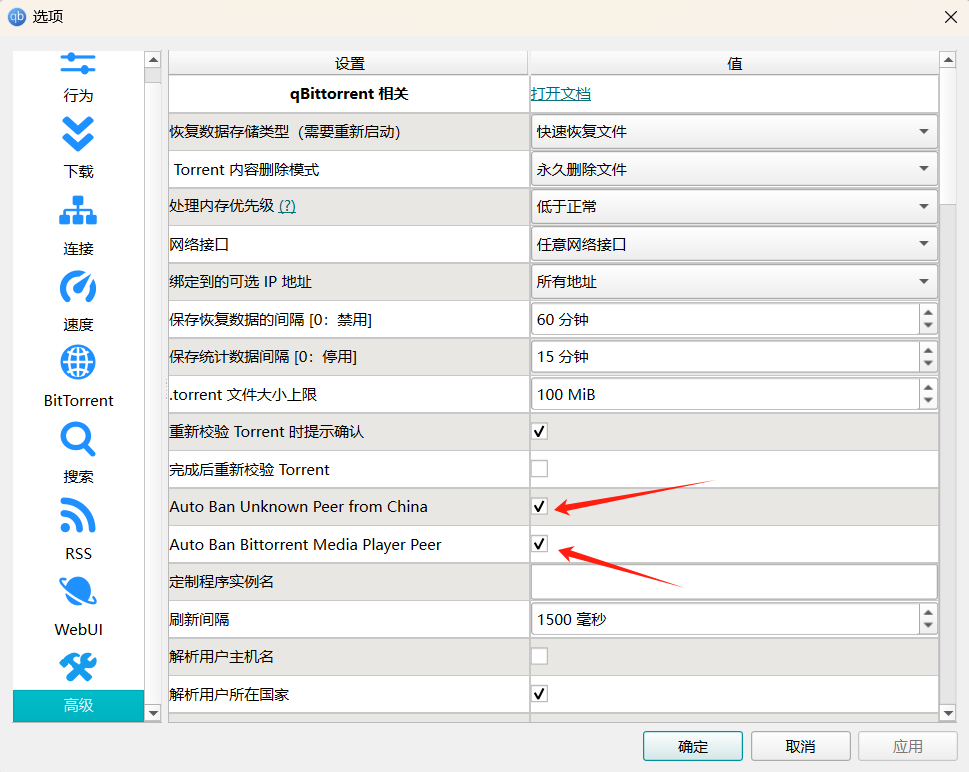Open 处理内存优先级 dropdown (低于正常)
969x772 pixels.
pos(734,206)
